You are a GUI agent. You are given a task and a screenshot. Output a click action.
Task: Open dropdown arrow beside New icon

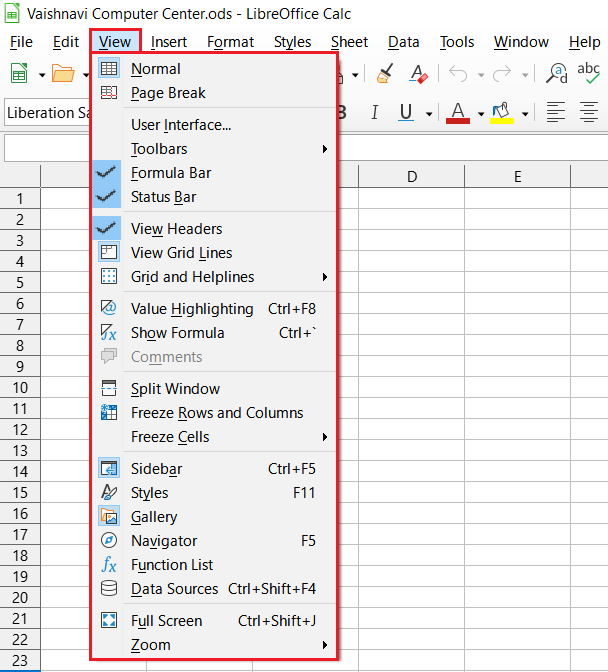(42, 75)
